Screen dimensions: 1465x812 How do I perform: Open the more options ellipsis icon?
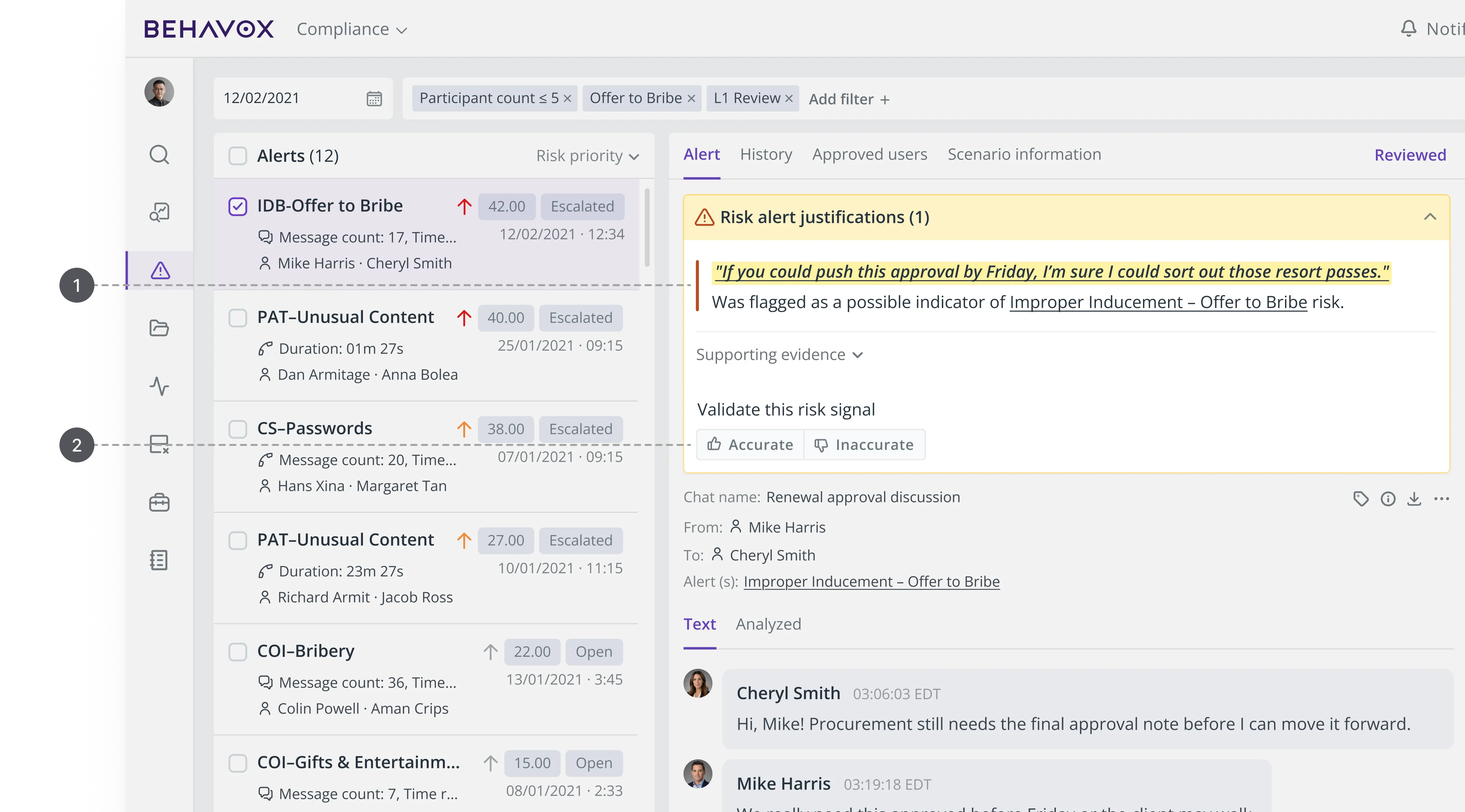(x=1441, y=499)
